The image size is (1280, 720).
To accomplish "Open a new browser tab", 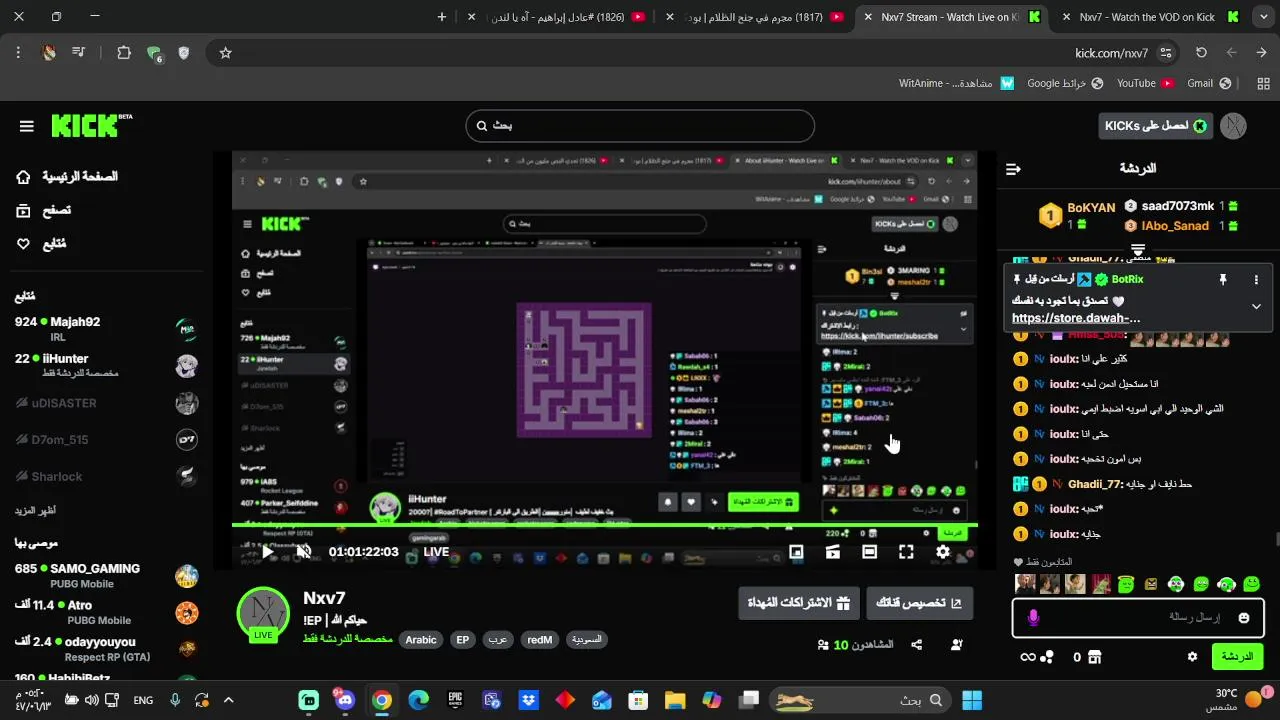I will point(442,17).
